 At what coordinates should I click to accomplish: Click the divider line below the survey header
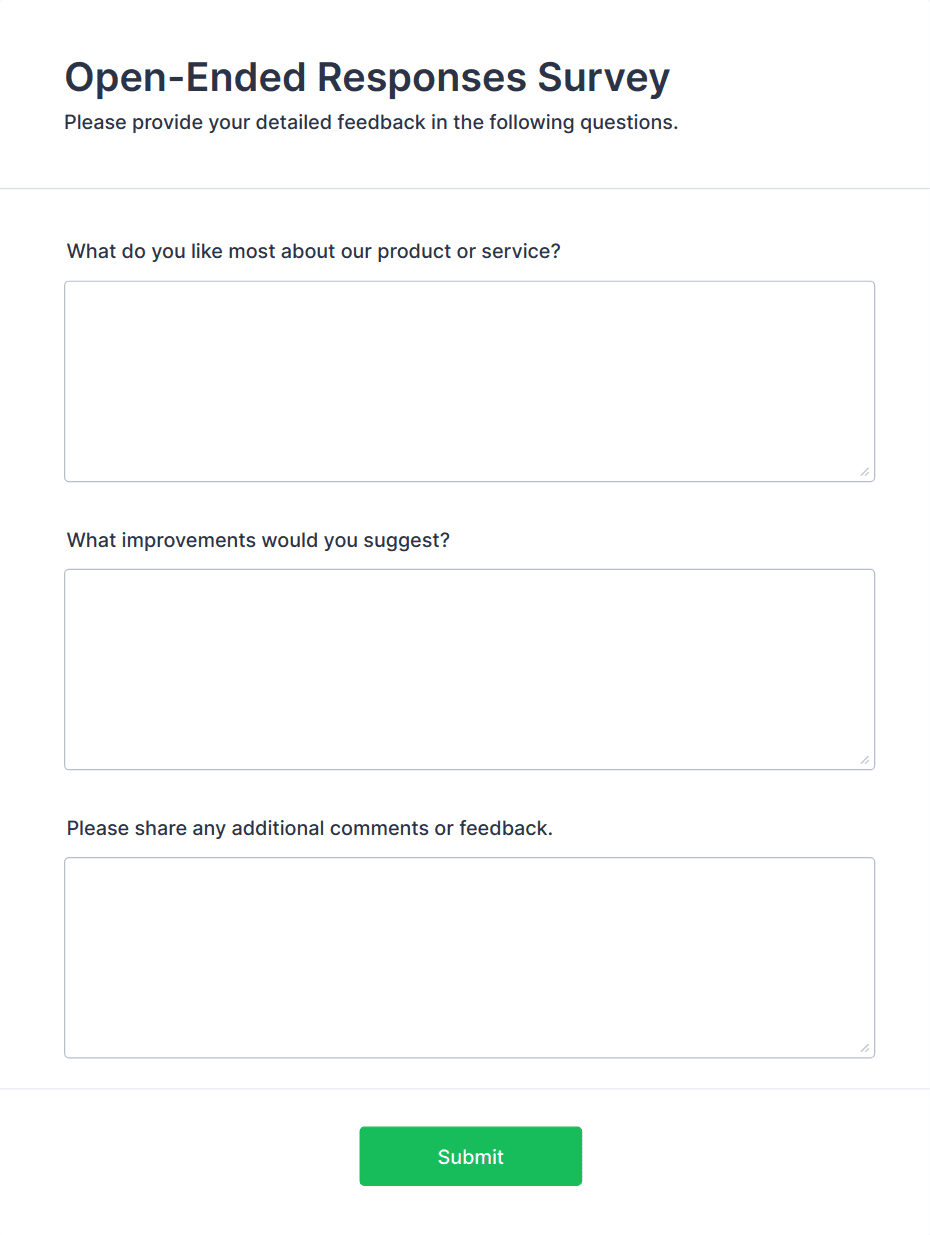coord(465,188)
